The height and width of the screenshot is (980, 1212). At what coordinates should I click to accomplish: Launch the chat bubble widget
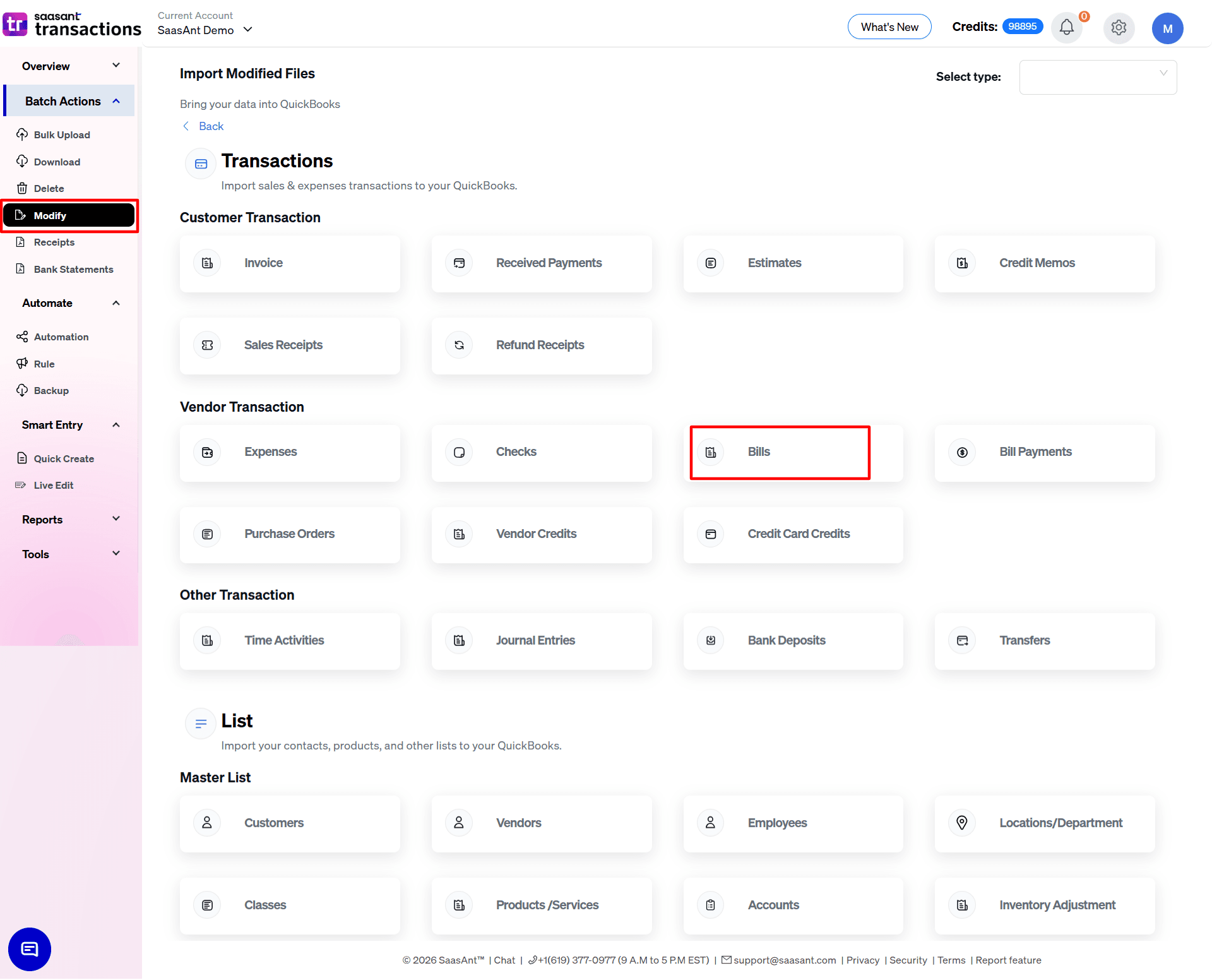click(29, 949)
